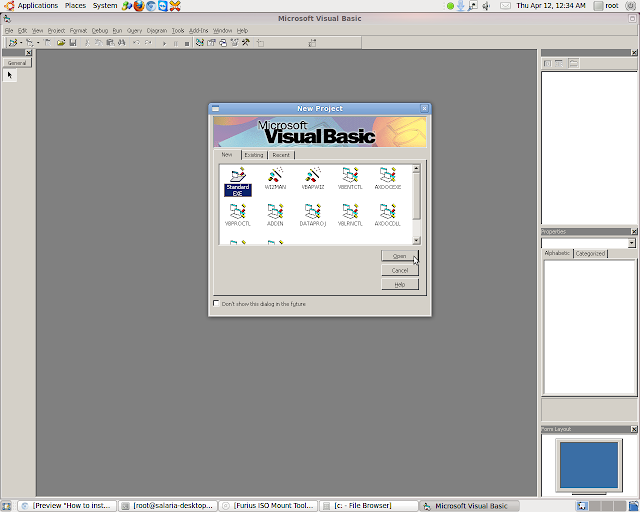This screenshot has height=512, width=640.
Task: Switch to the New tab
Action: 227,155
